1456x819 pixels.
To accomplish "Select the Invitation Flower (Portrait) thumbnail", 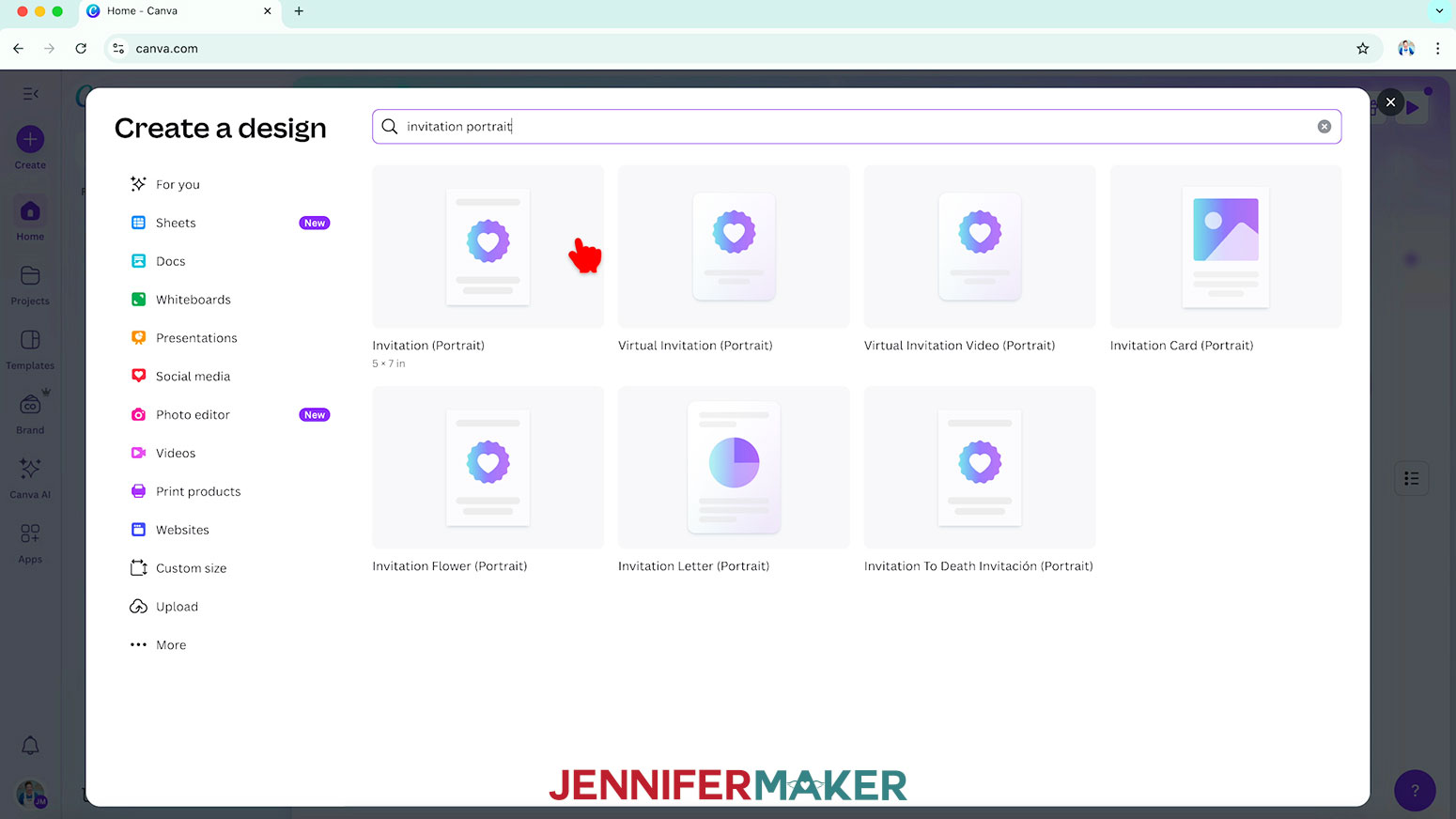I will tap(488, 467).
